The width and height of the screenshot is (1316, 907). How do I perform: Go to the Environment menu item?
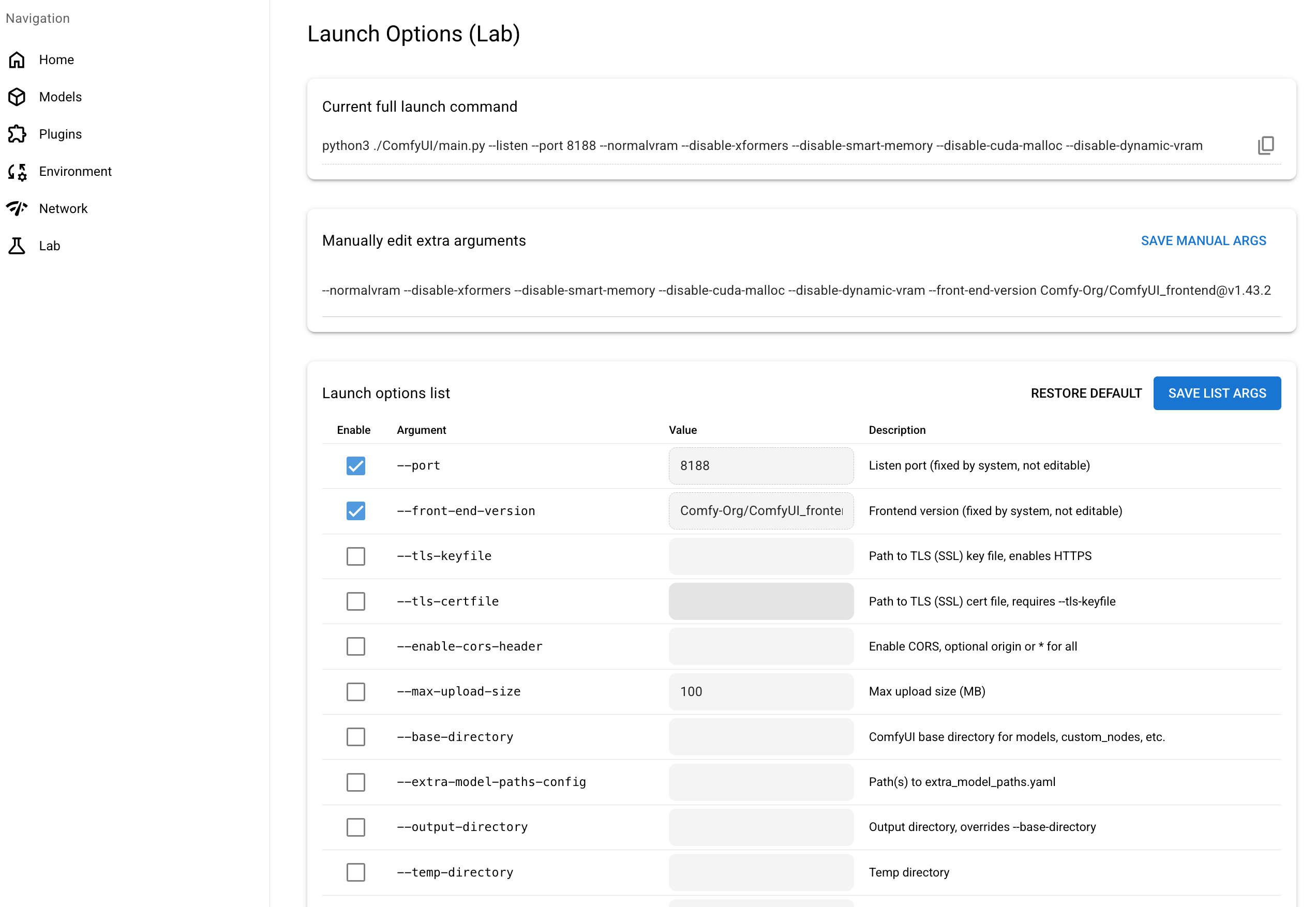[75, 172]
